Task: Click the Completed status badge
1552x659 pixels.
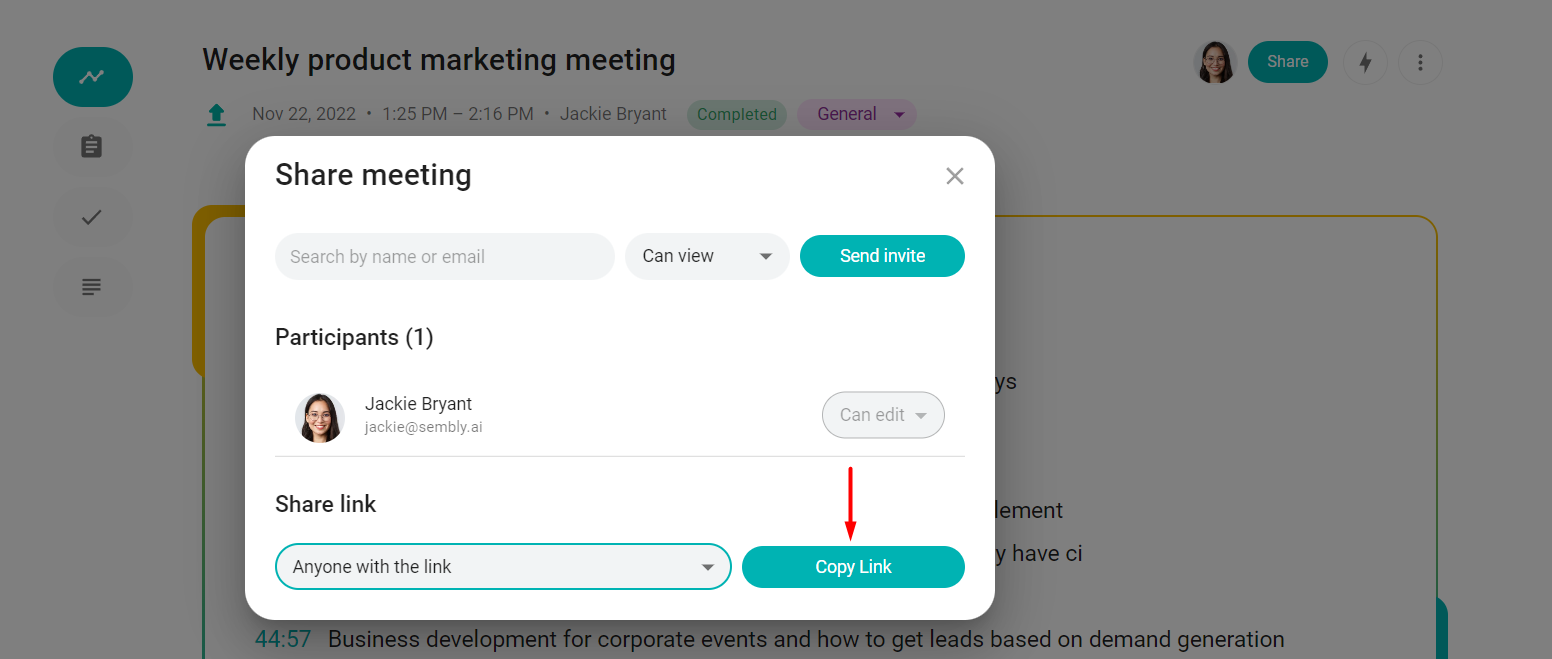Action: 736,115
